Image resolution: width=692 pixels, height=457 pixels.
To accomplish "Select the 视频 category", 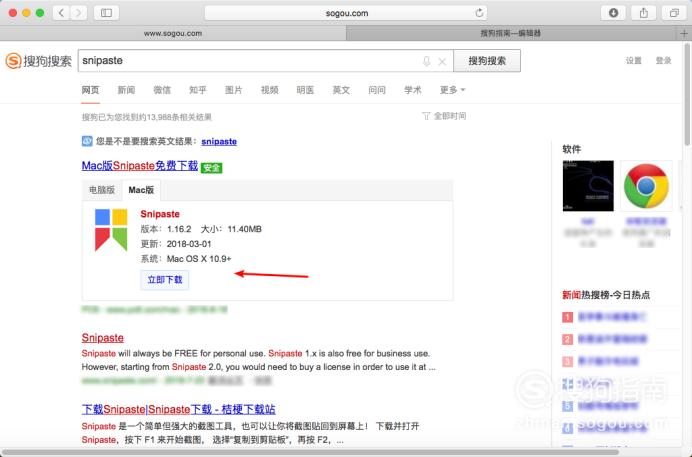I will pos(269,90).
